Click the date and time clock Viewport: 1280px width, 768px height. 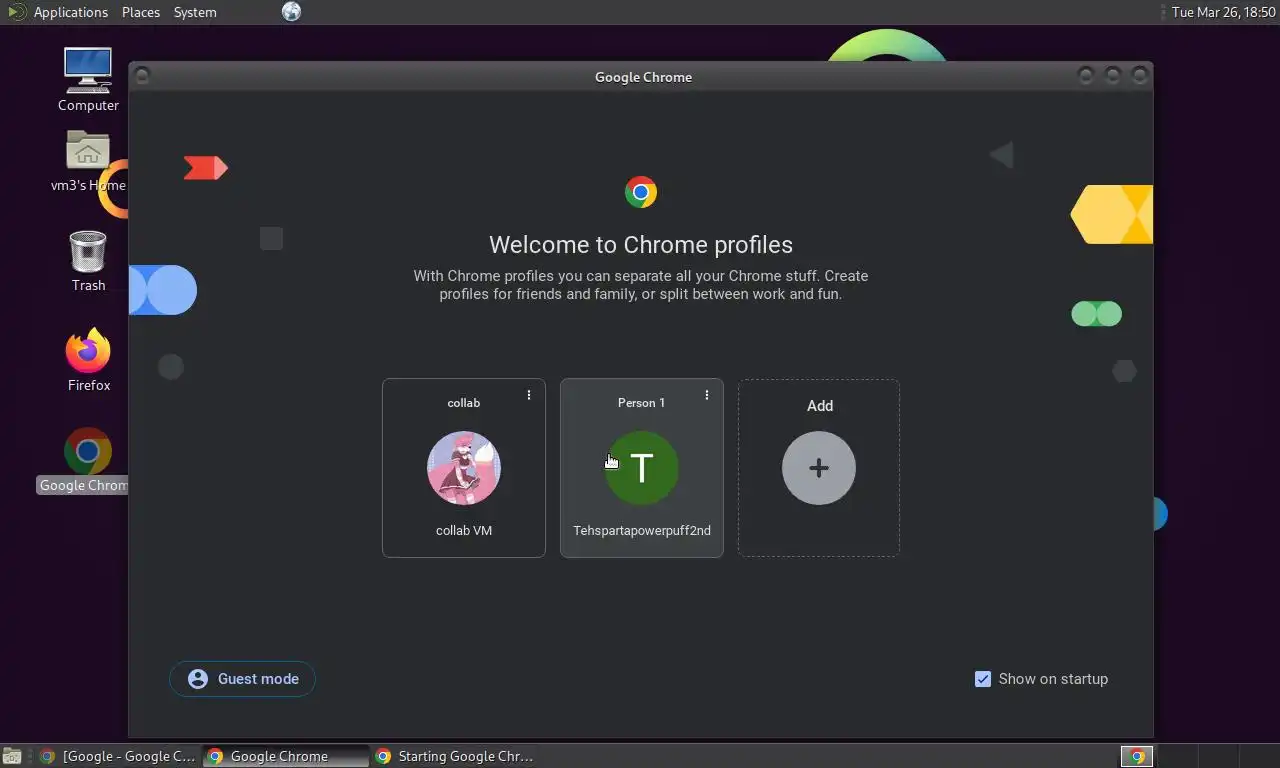click(x=1223, y=12)
